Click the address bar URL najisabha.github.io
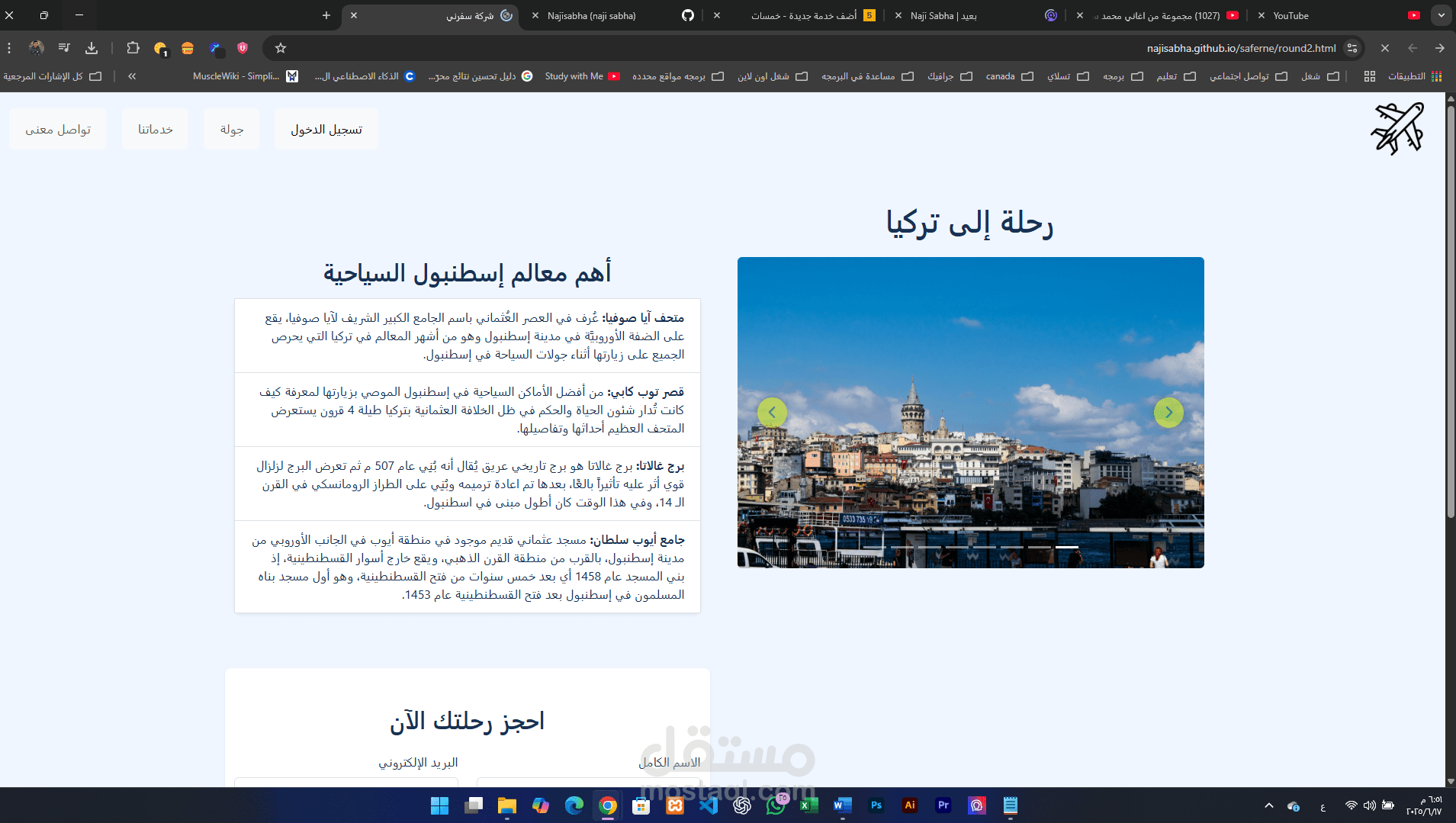Viewport: 1456px width, 823px height. pyautogui.click(x=1241, y=48)
